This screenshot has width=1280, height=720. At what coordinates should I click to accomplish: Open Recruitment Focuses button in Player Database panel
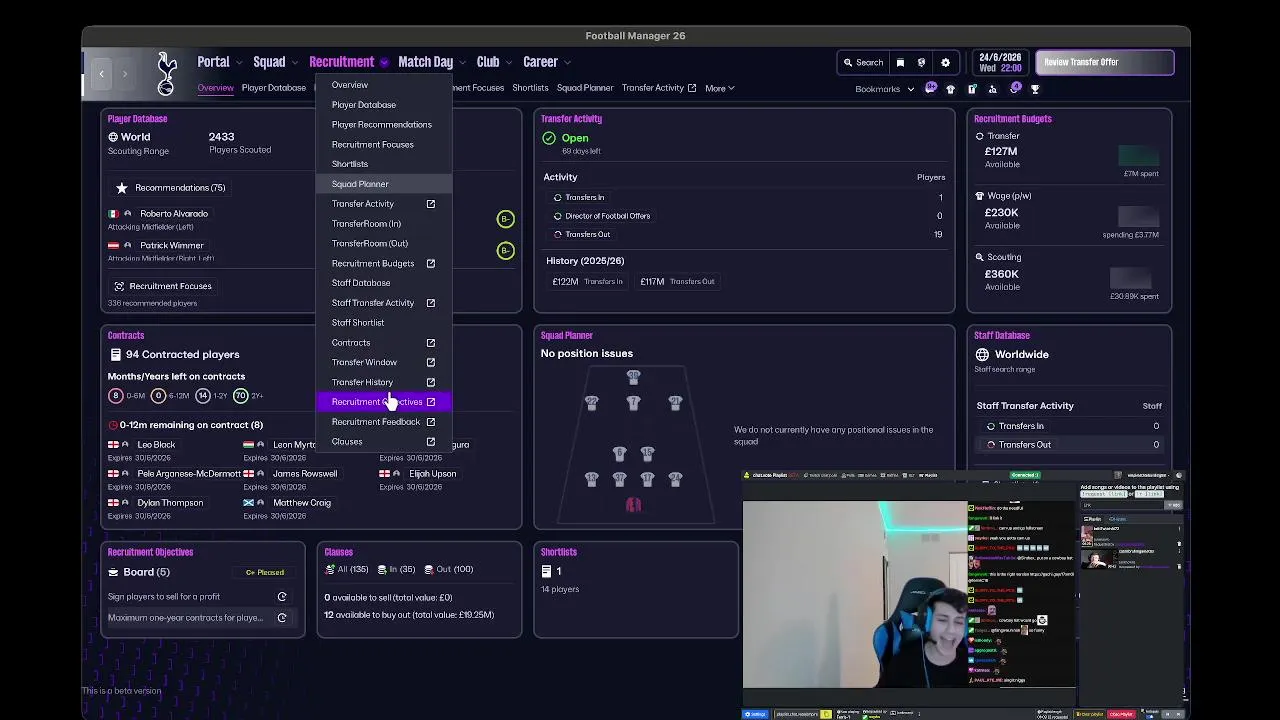[x=163, y=286]
